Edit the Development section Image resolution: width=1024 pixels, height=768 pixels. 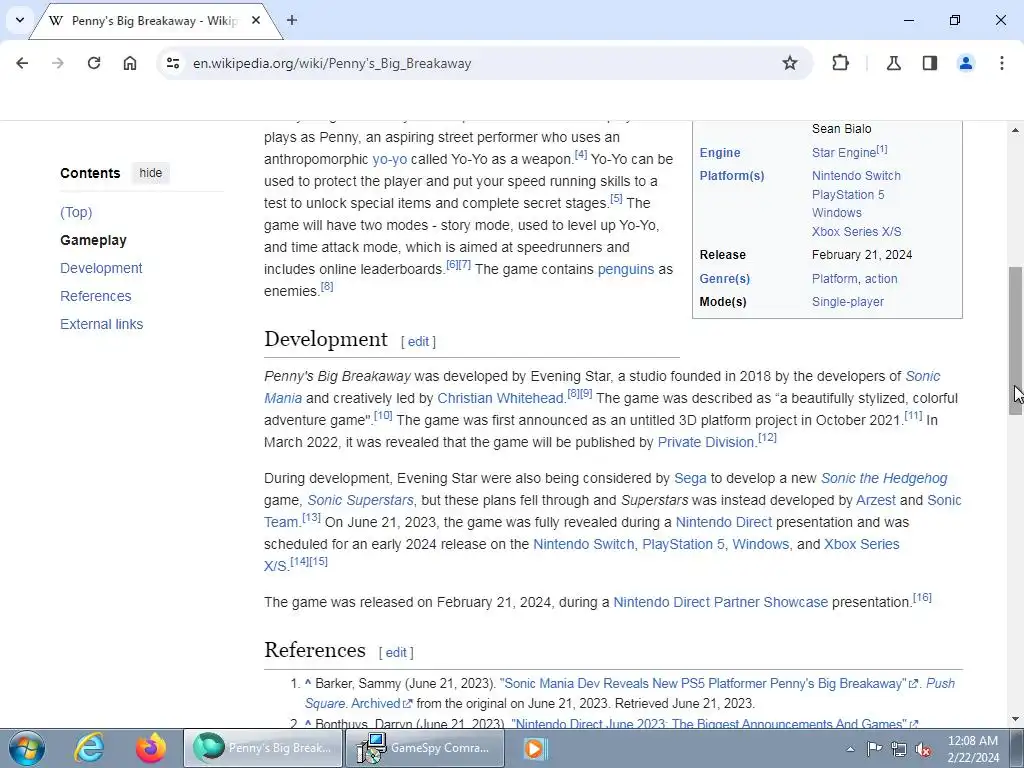pos(418,342)
